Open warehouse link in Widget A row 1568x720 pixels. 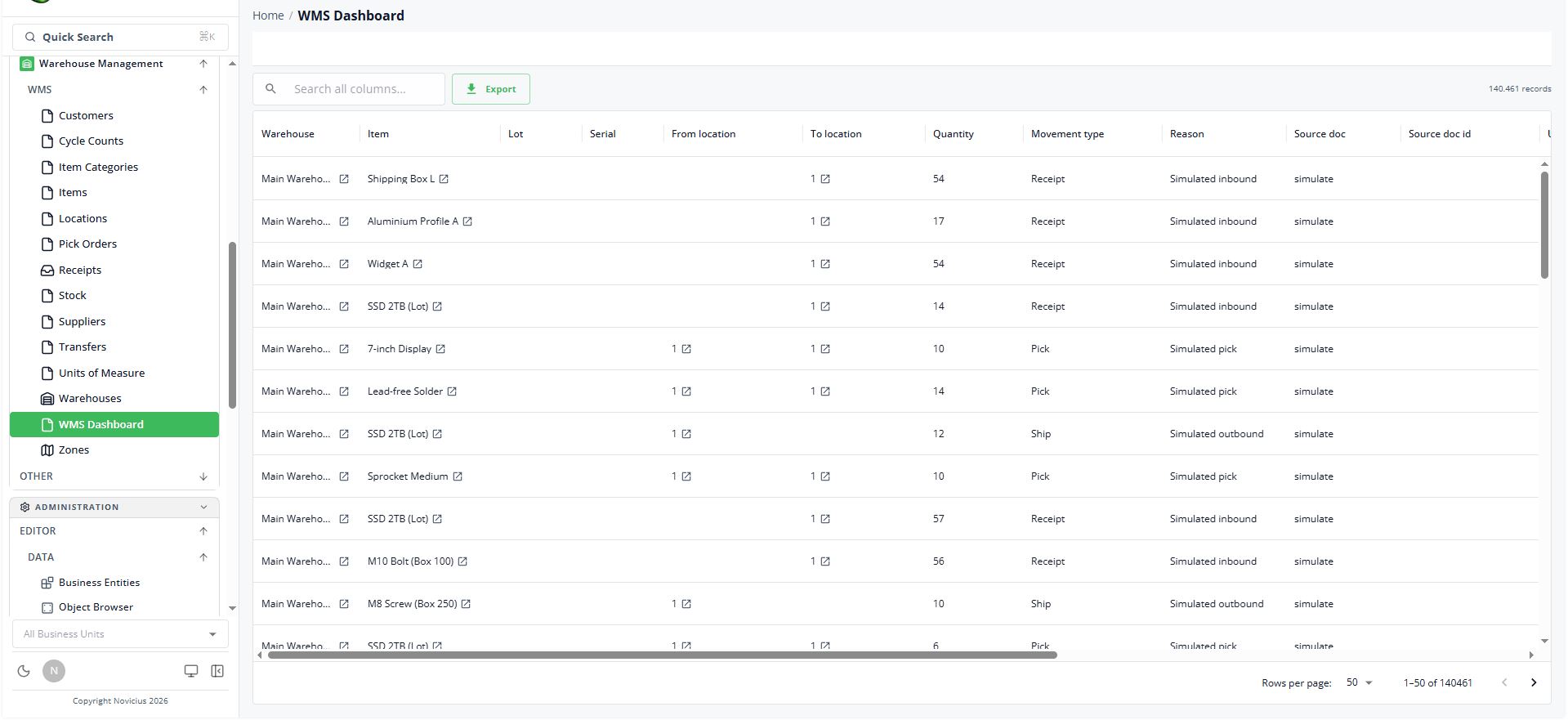click(x=344, y=264)
